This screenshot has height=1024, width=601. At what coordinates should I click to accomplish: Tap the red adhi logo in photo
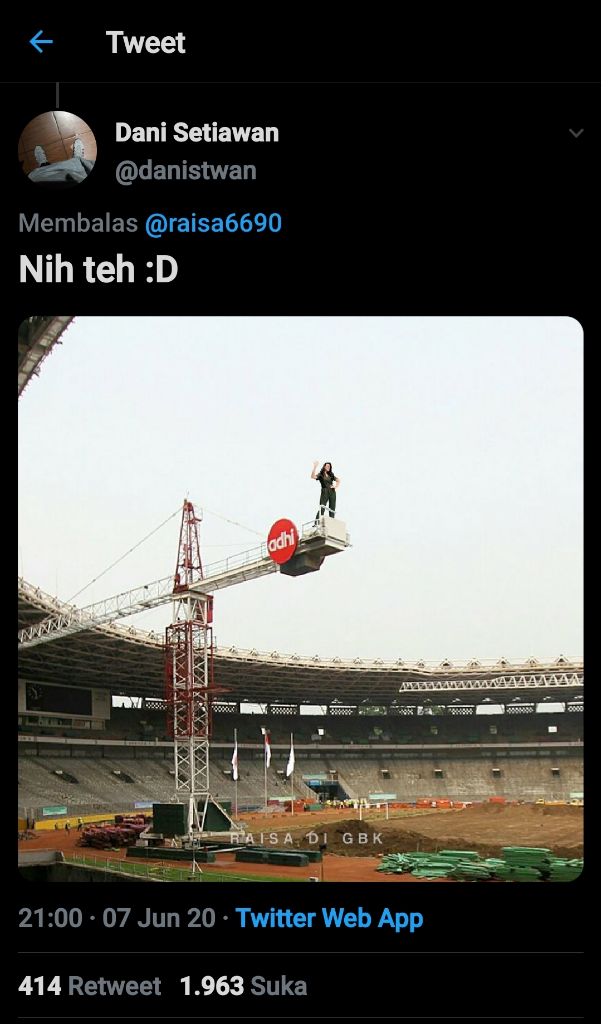(x=283, y=541)
